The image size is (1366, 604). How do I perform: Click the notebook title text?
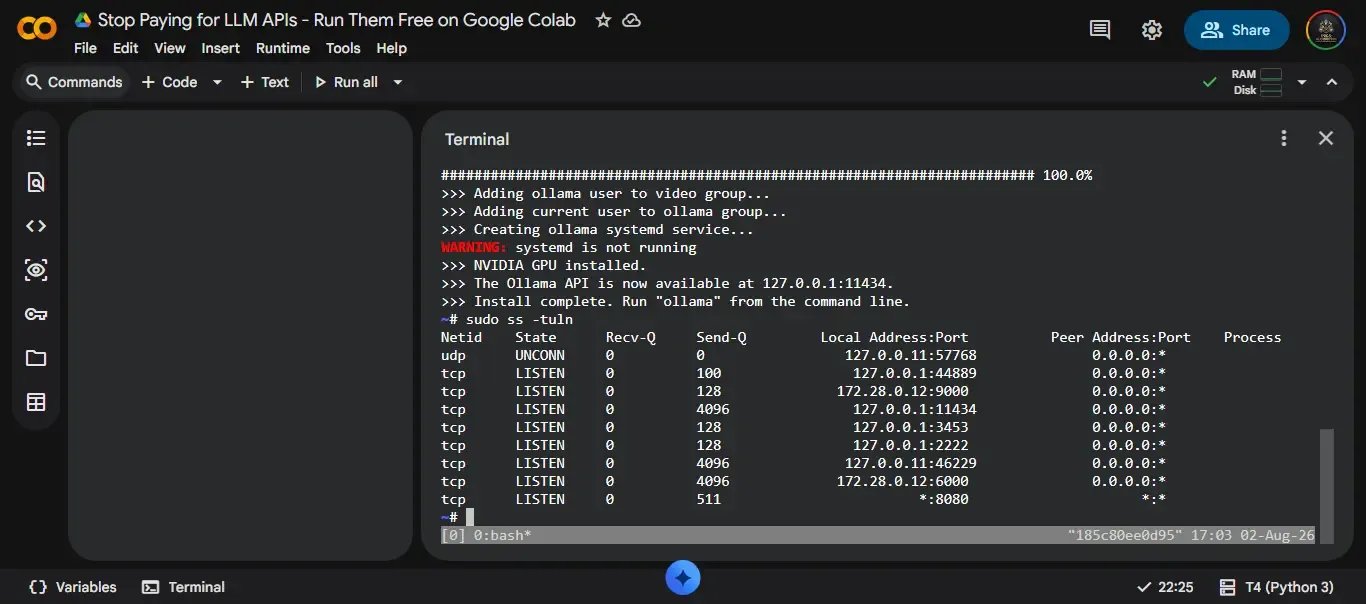[x=337, y=20]
